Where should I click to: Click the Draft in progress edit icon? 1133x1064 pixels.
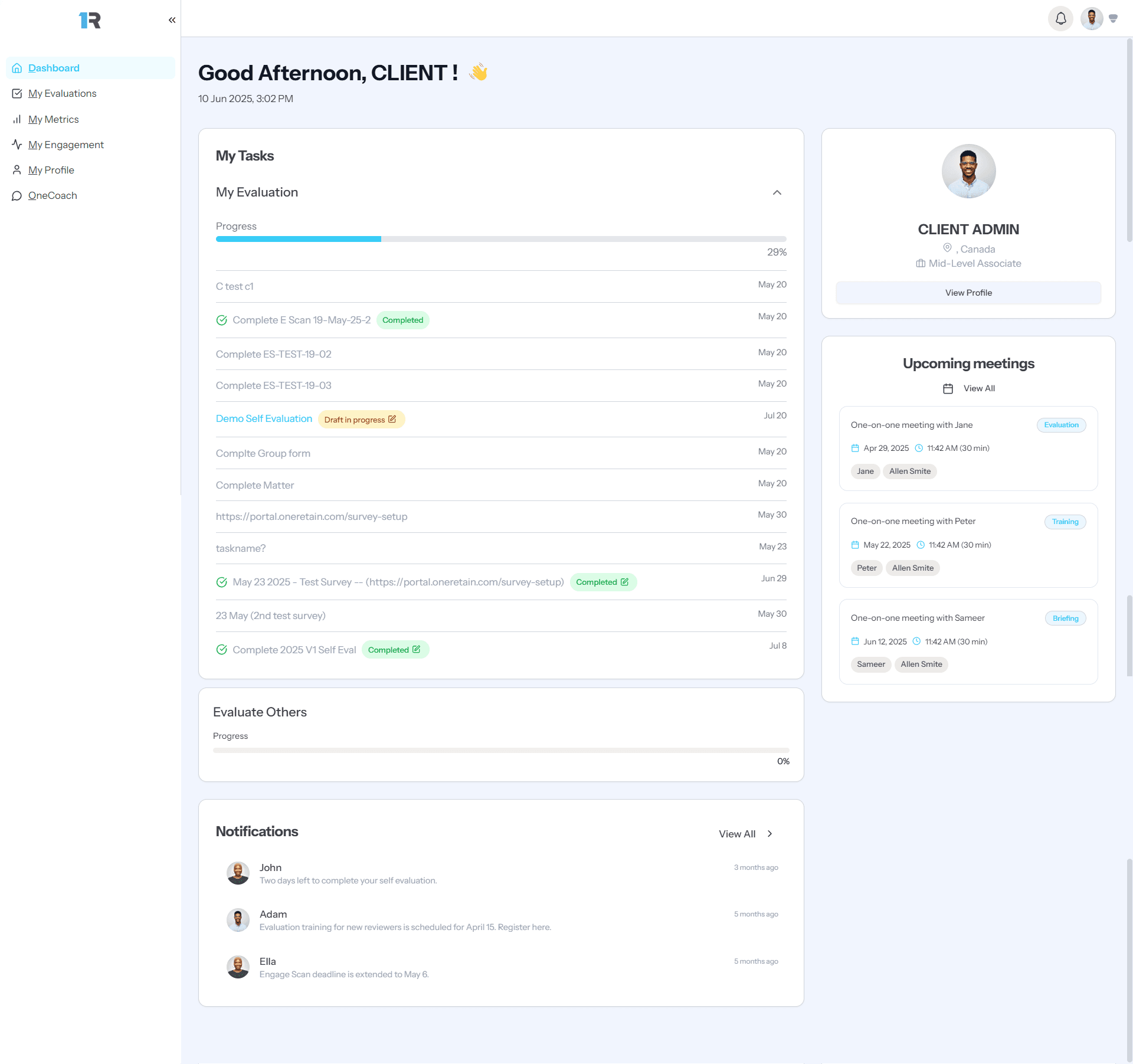tap(392, 419)
